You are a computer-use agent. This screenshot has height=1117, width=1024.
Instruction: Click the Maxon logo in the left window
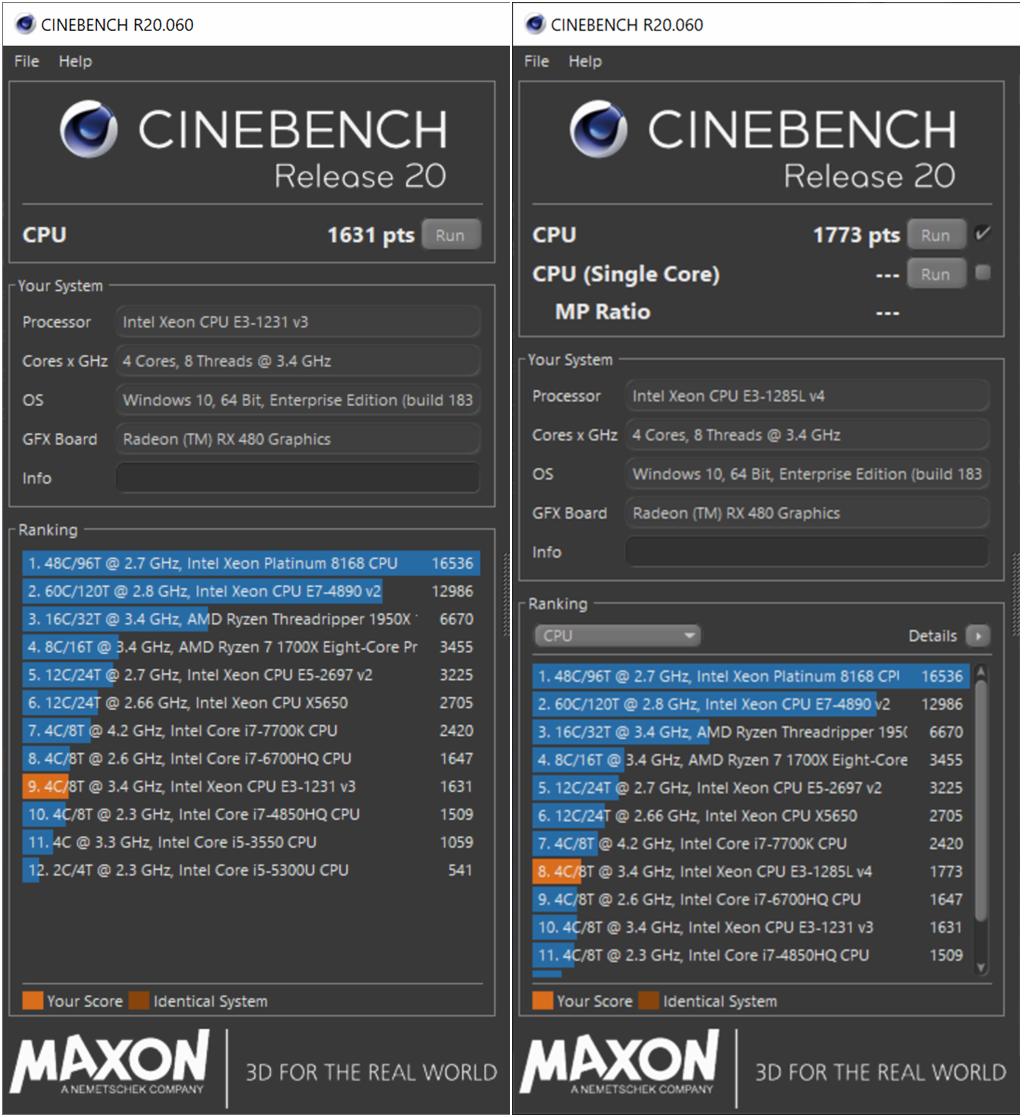pyautogui.click(x=109, y=1064)
